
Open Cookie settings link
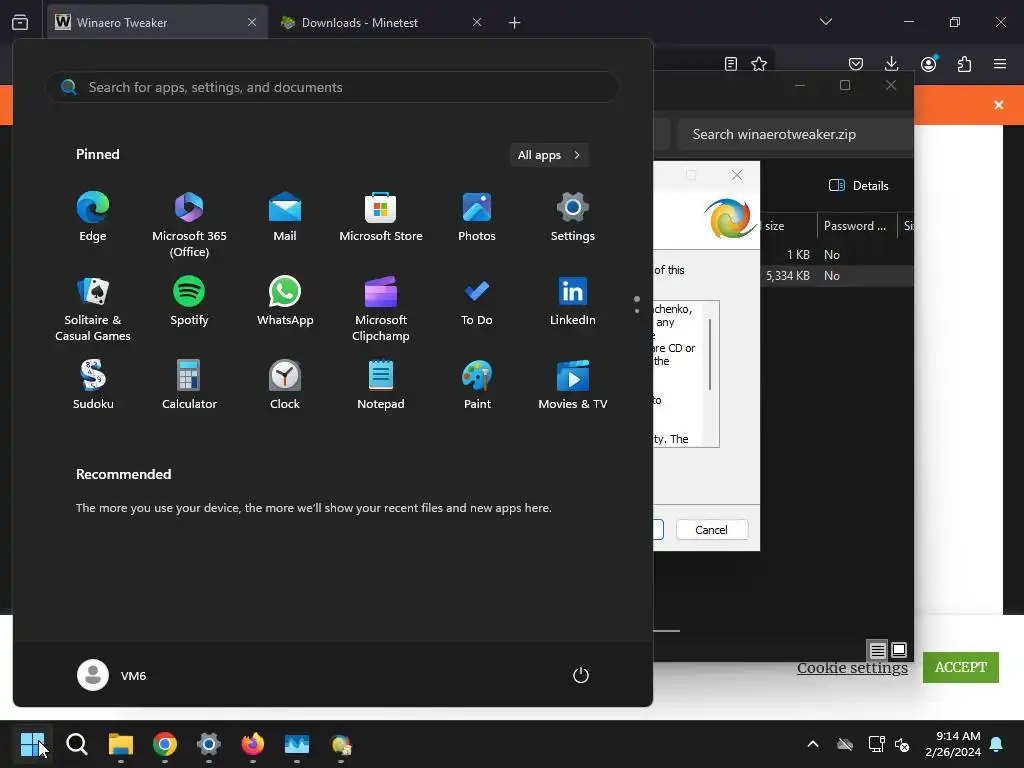pos(852,667)
